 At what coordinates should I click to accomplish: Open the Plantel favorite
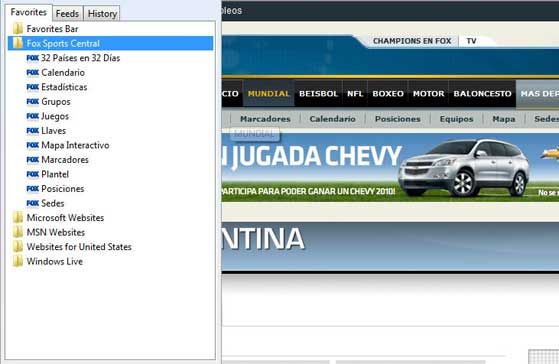coord(55,174)
